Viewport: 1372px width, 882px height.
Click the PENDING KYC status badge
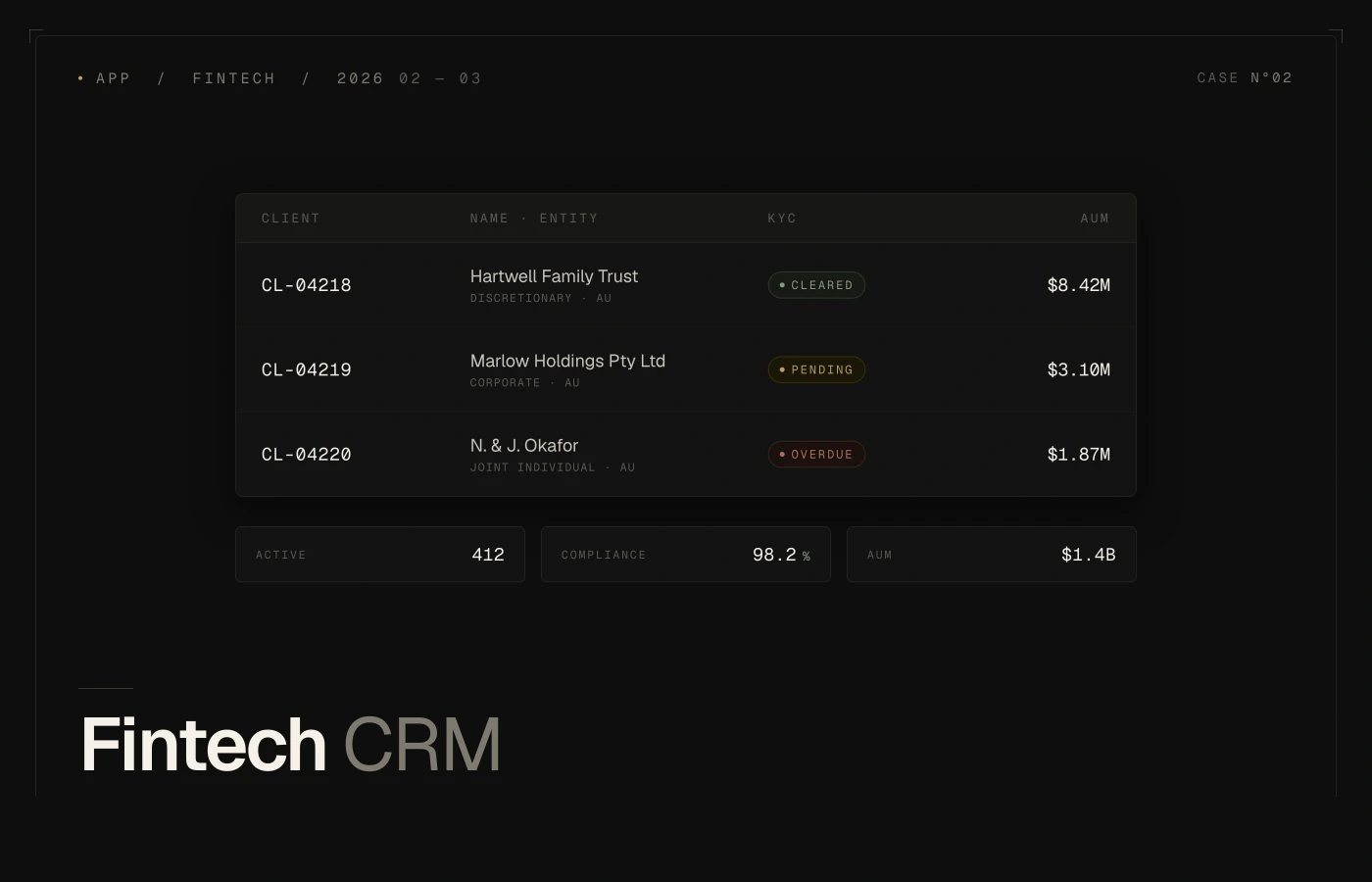(816, 369)
